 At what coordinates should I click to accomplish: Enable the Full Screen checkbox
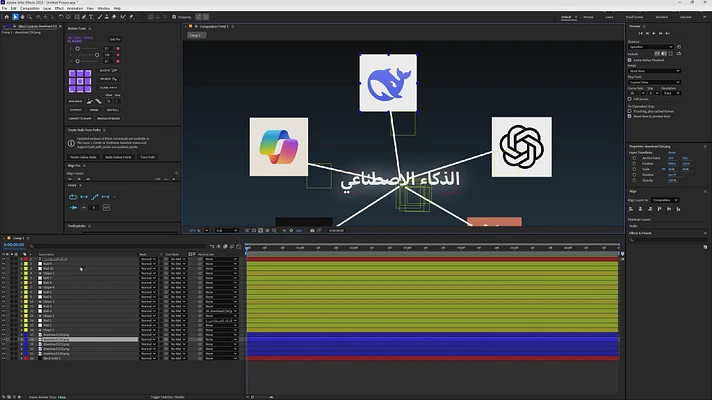(x=630, y=99)
